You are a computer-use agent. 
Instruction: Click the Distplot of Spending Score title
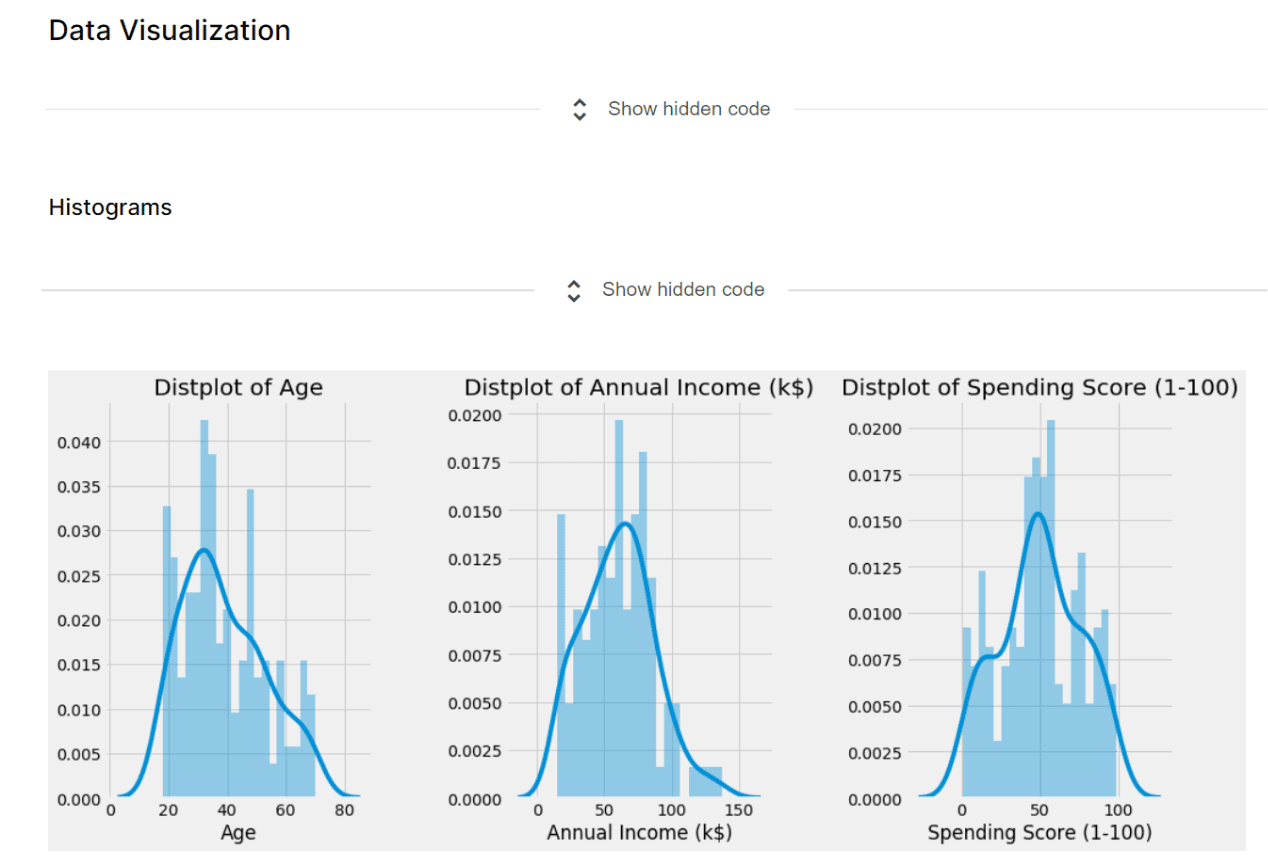1040,387
